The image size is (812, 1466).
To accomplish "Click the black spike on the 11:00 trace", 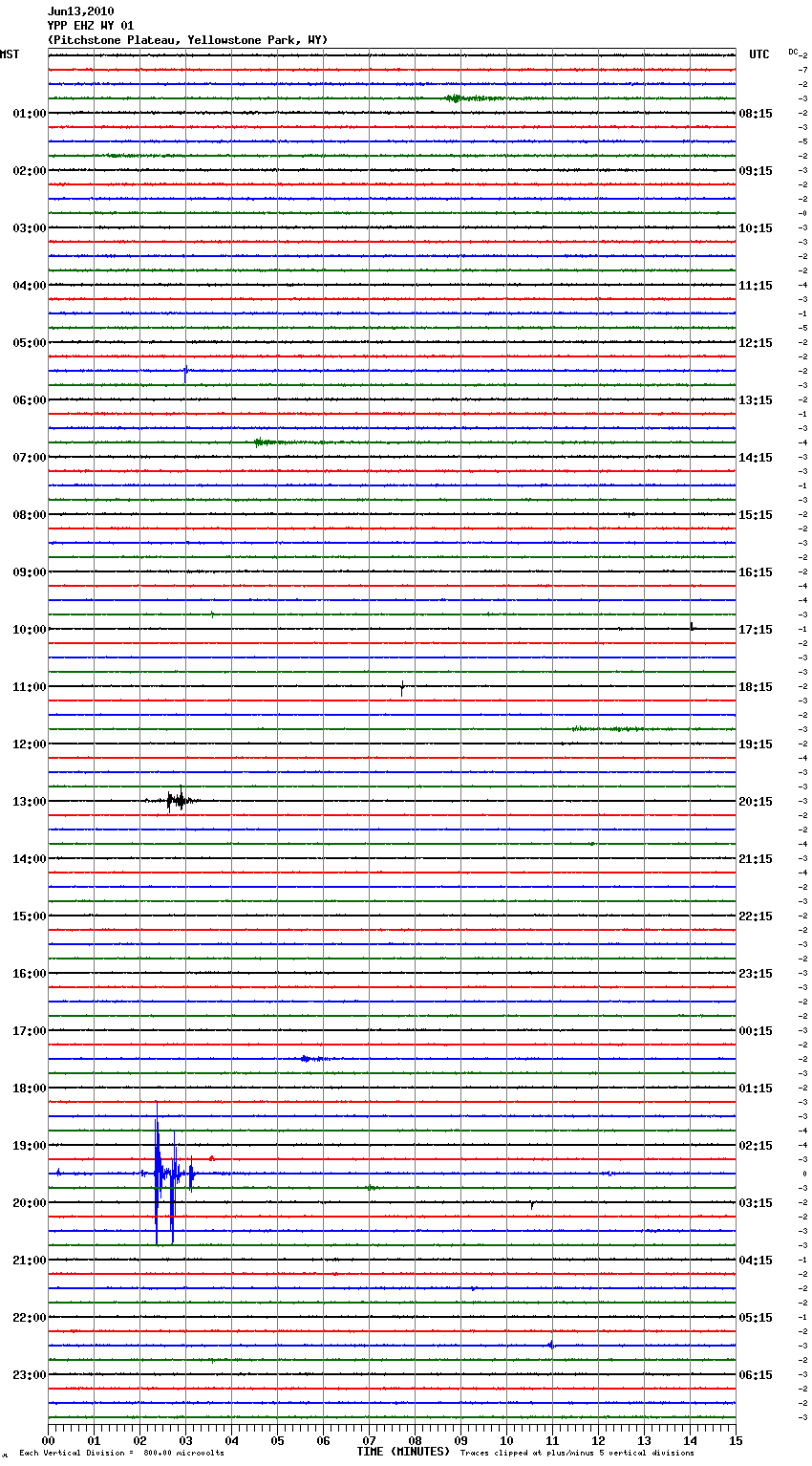I will [x=402, y=687].
